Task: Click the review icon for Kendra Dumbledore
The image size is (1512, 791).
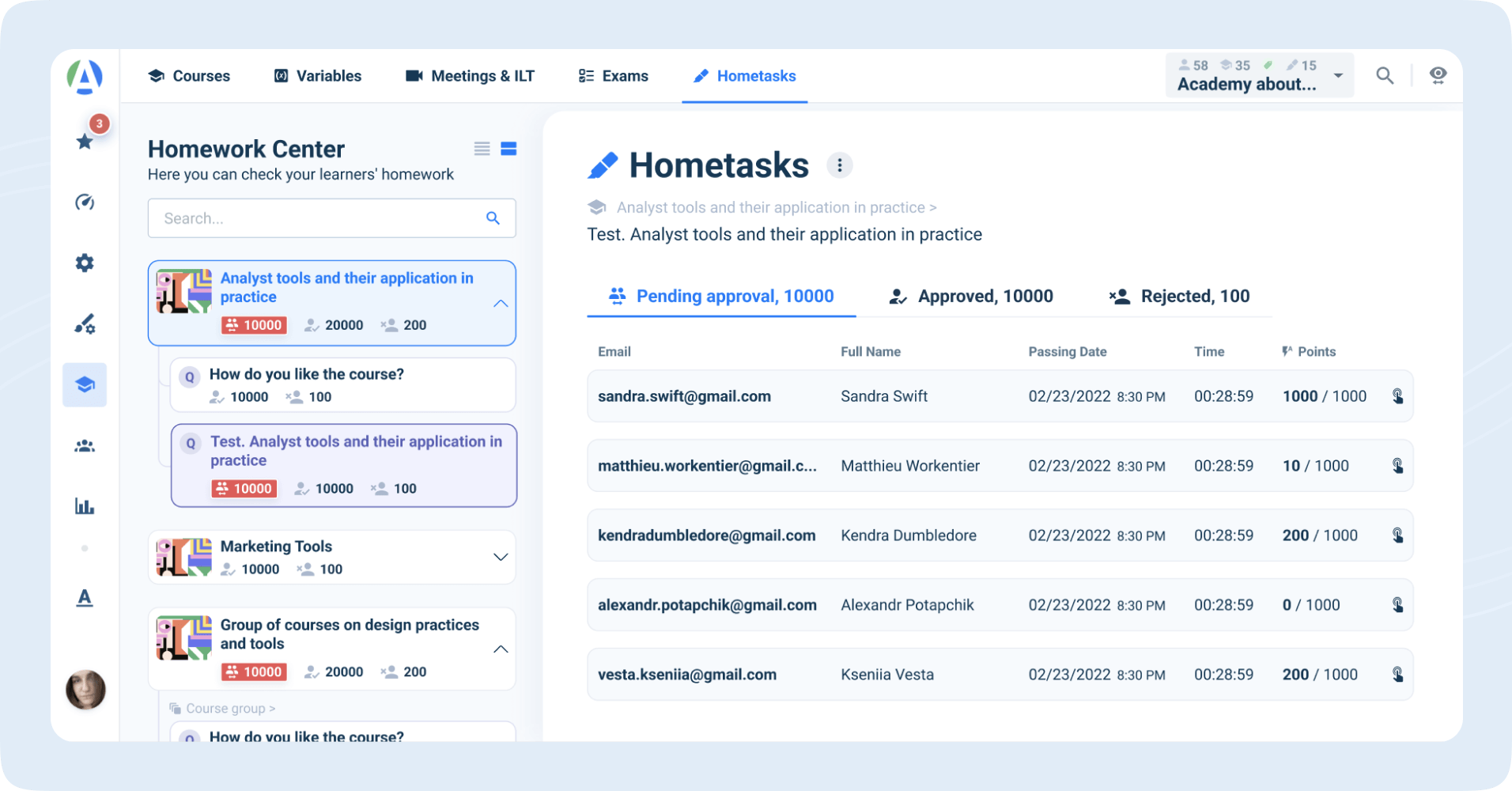Action: click(x=1397, y=536)
